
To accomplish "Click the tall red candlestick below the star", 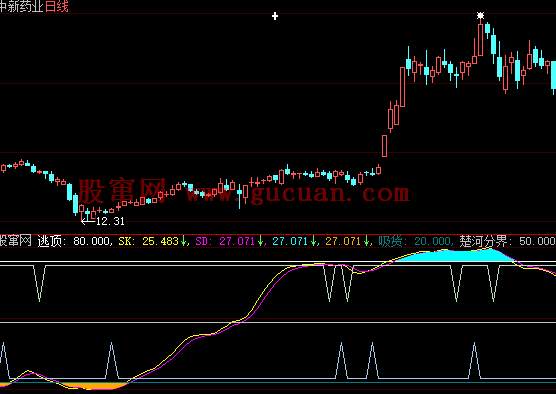I will pos(480,39).
